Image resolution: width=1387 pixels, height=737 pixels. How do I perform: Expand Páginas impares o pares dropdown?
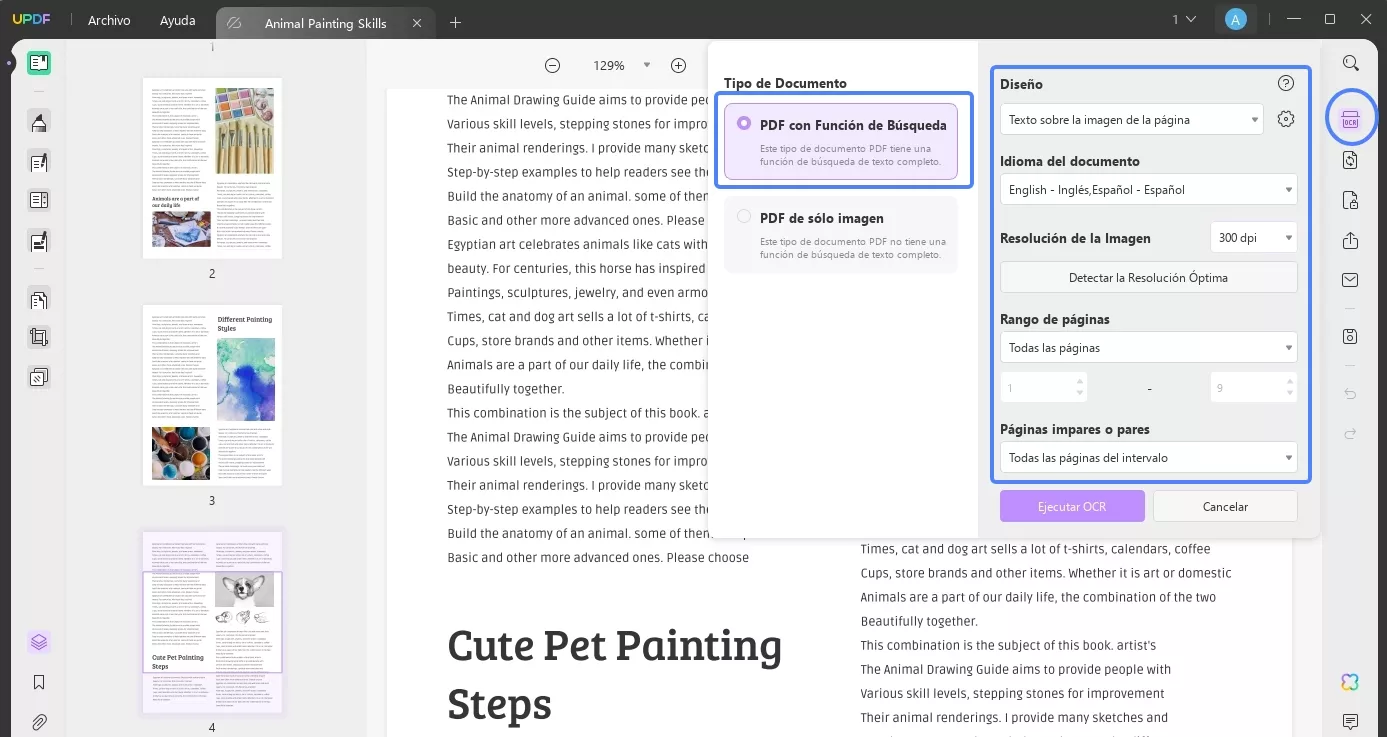tap(1148, 458)
